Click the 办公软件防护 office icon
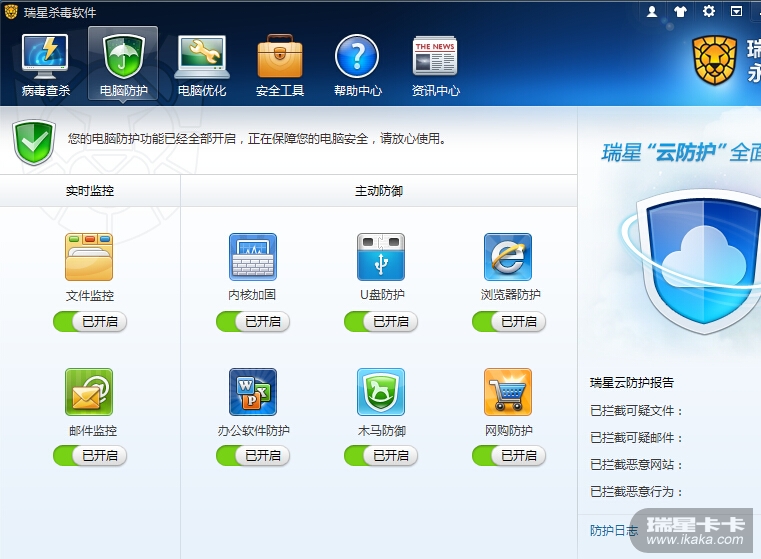 pos(253,392)
